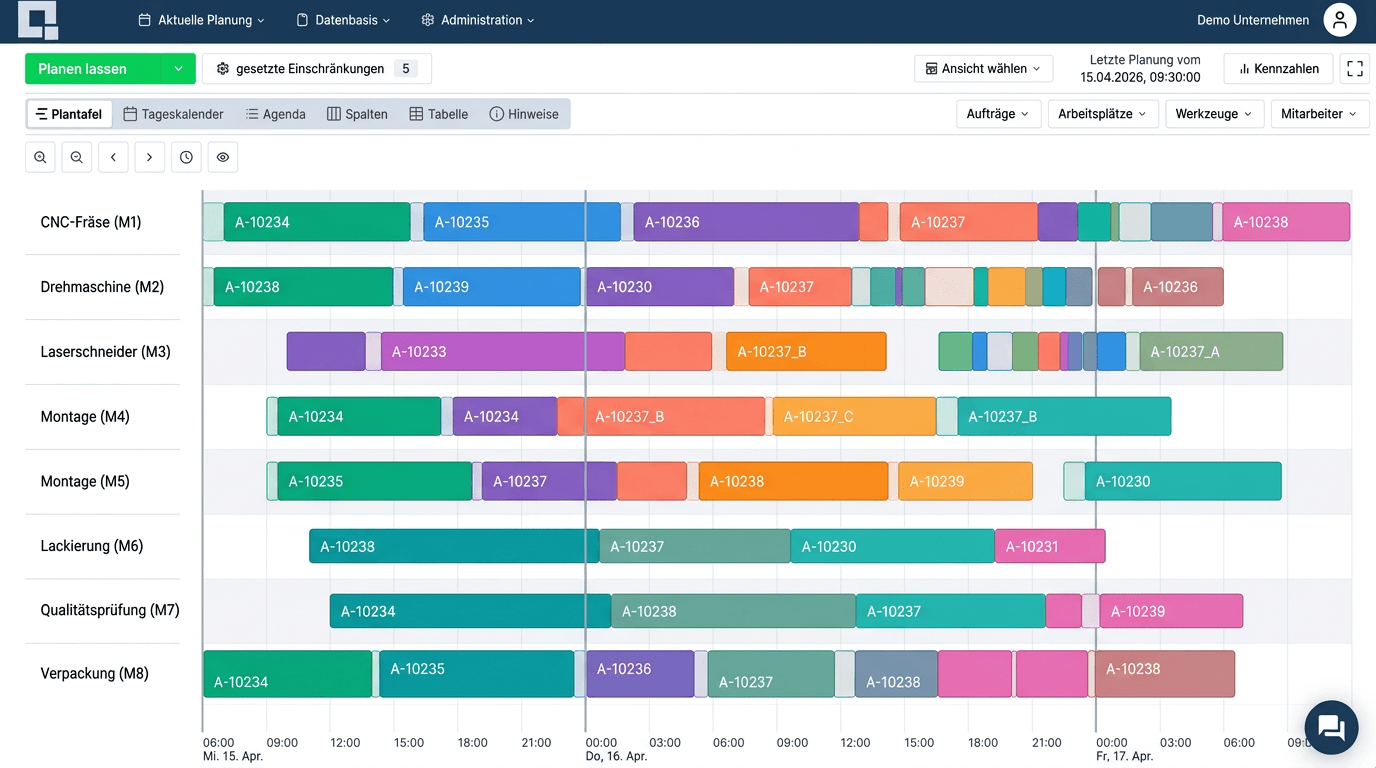The image size is (1376, 768).
Task: Open the Datenbasis menu
Action: (342, 19)
